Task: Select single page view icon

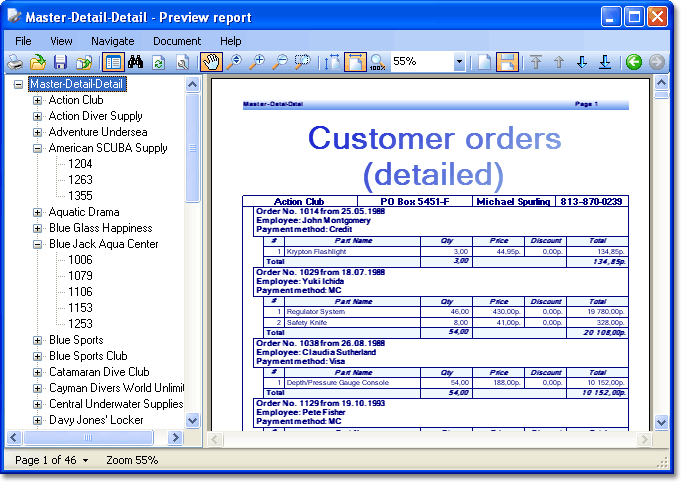Action: (484, 62)
